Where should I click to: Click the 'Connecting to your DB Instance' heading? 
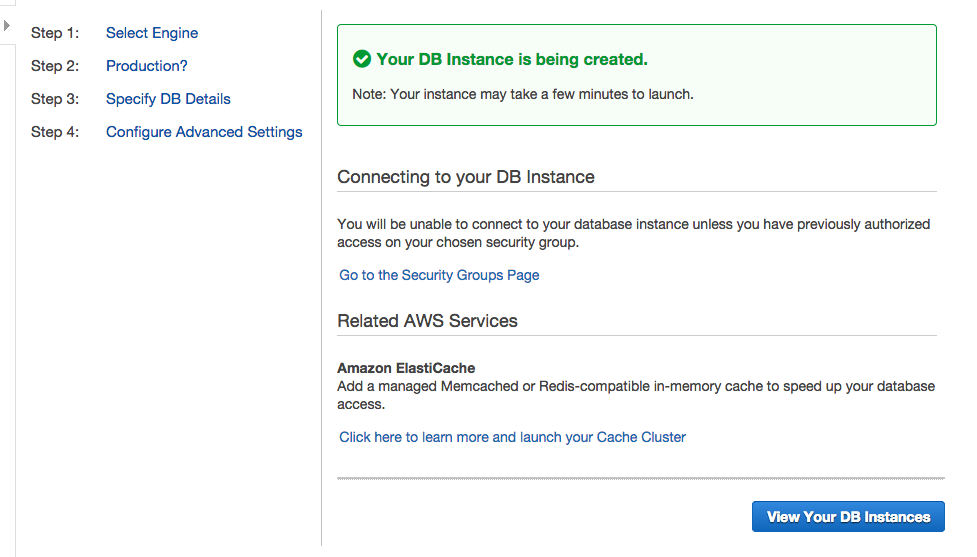pos(466,177)
